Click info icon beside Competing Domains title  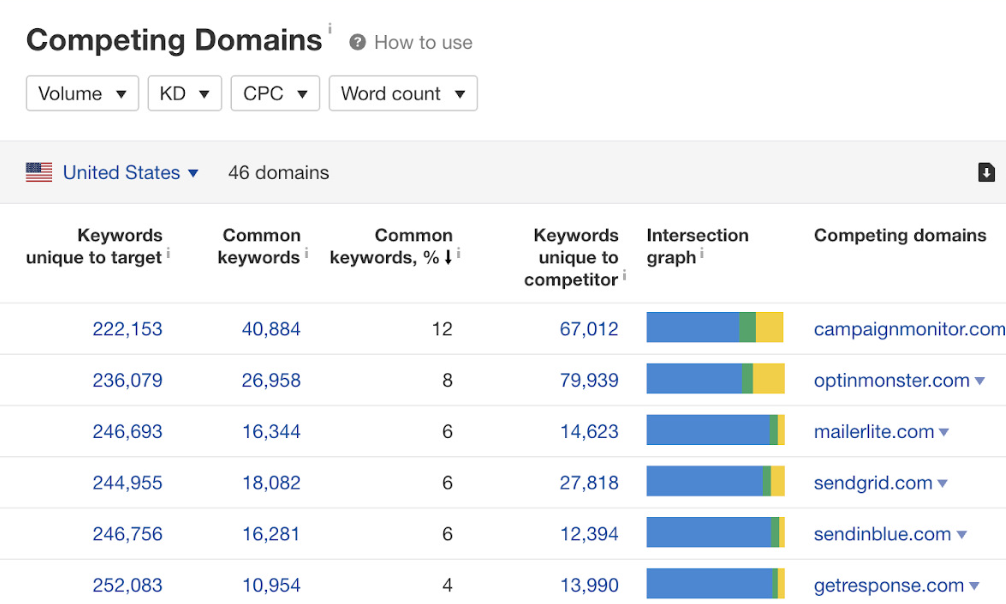click(330, 28)
